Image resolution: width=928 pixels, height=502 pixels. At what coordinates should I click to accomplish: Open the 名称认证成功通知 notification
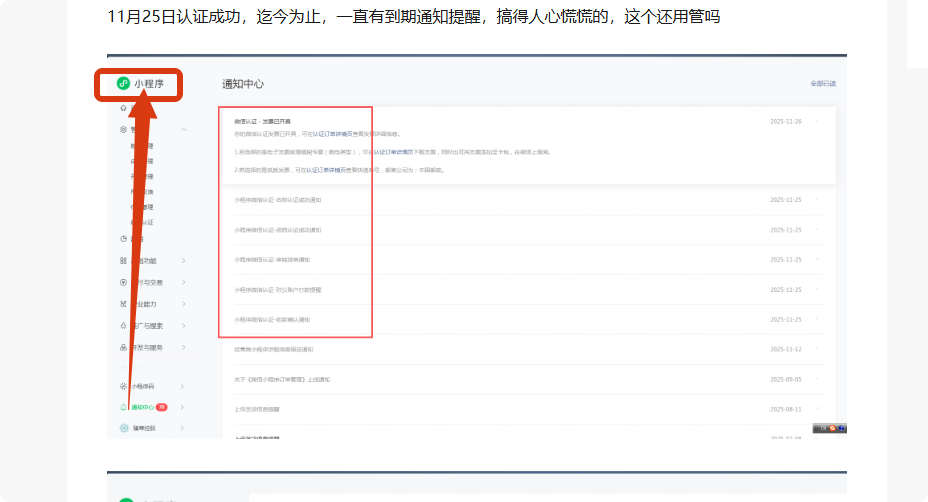(x=278, y=200)
